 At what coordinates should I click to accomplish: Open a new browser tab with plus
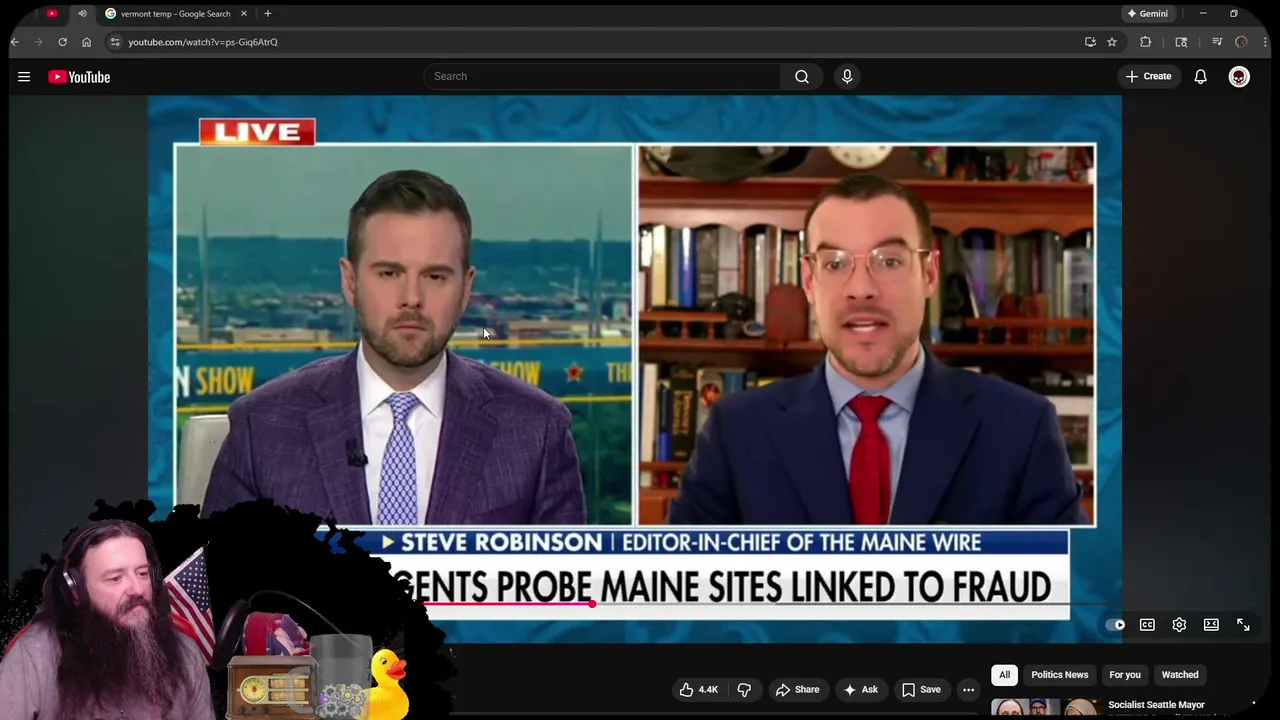[267, 14]
